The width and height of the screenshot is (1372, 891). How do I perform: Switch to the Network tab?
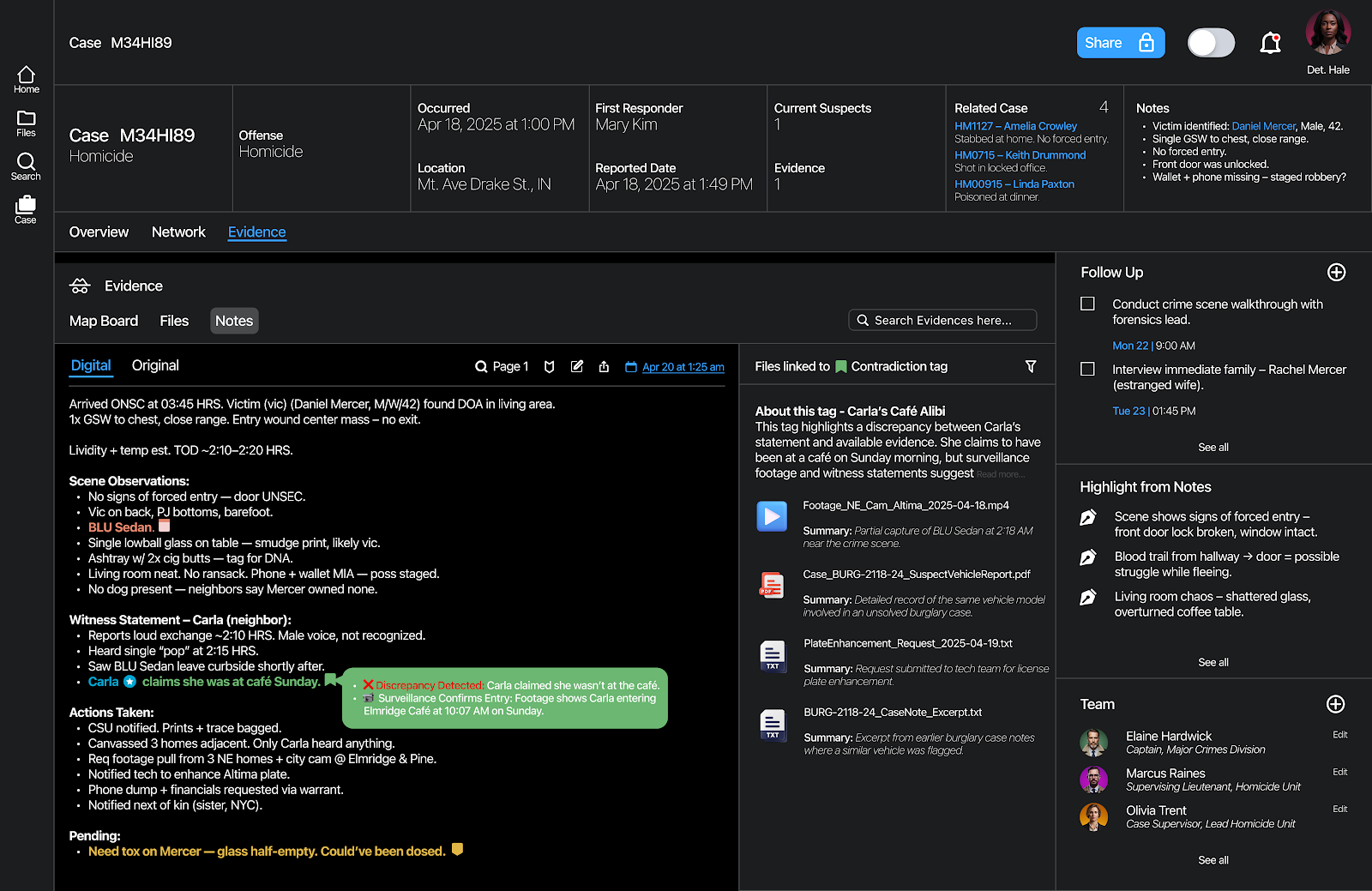pos(178,232)
